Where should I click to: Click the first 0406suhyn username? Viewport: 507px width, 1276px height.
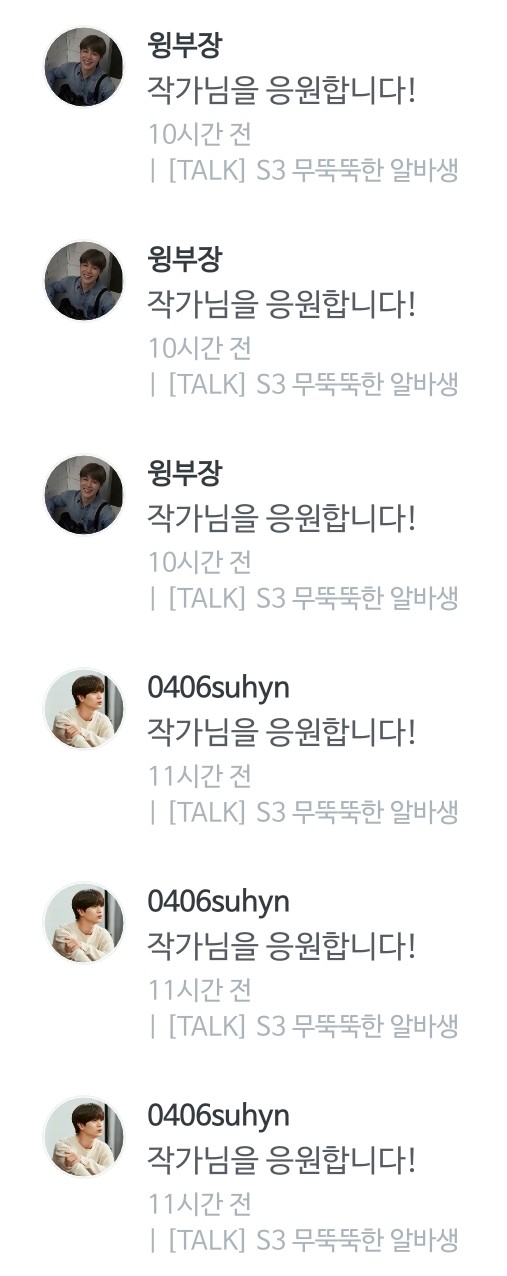(x=219, y=688)
